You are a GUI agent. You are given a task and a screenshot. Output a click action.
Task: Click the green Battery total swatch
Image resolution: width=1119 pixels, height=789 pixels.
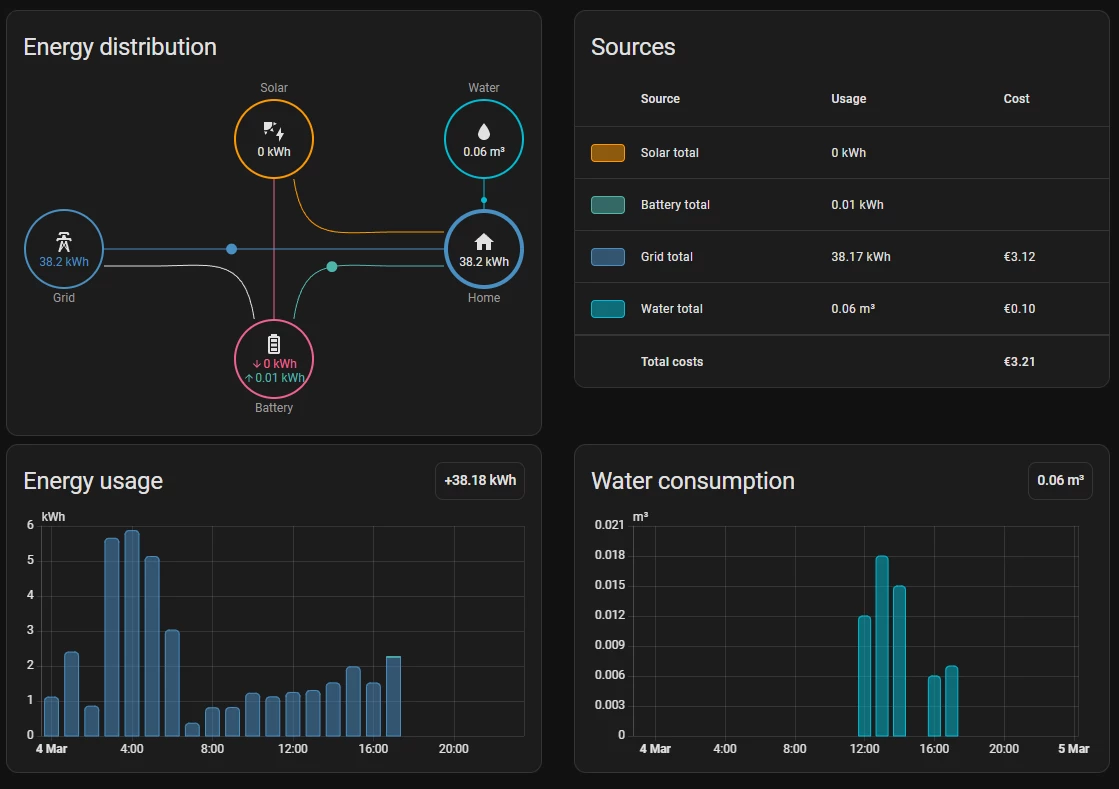608,205
